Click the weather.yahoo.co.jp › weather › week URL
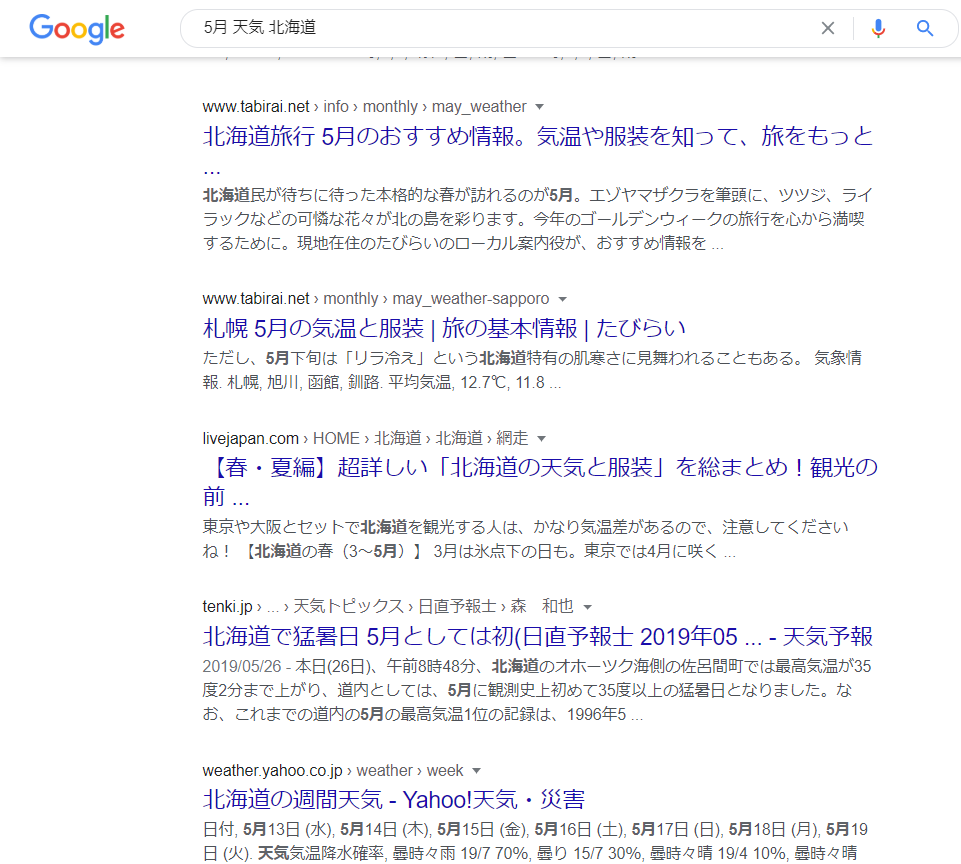The width and height of the screenshot is (961, 864). (x=333, y=771)
